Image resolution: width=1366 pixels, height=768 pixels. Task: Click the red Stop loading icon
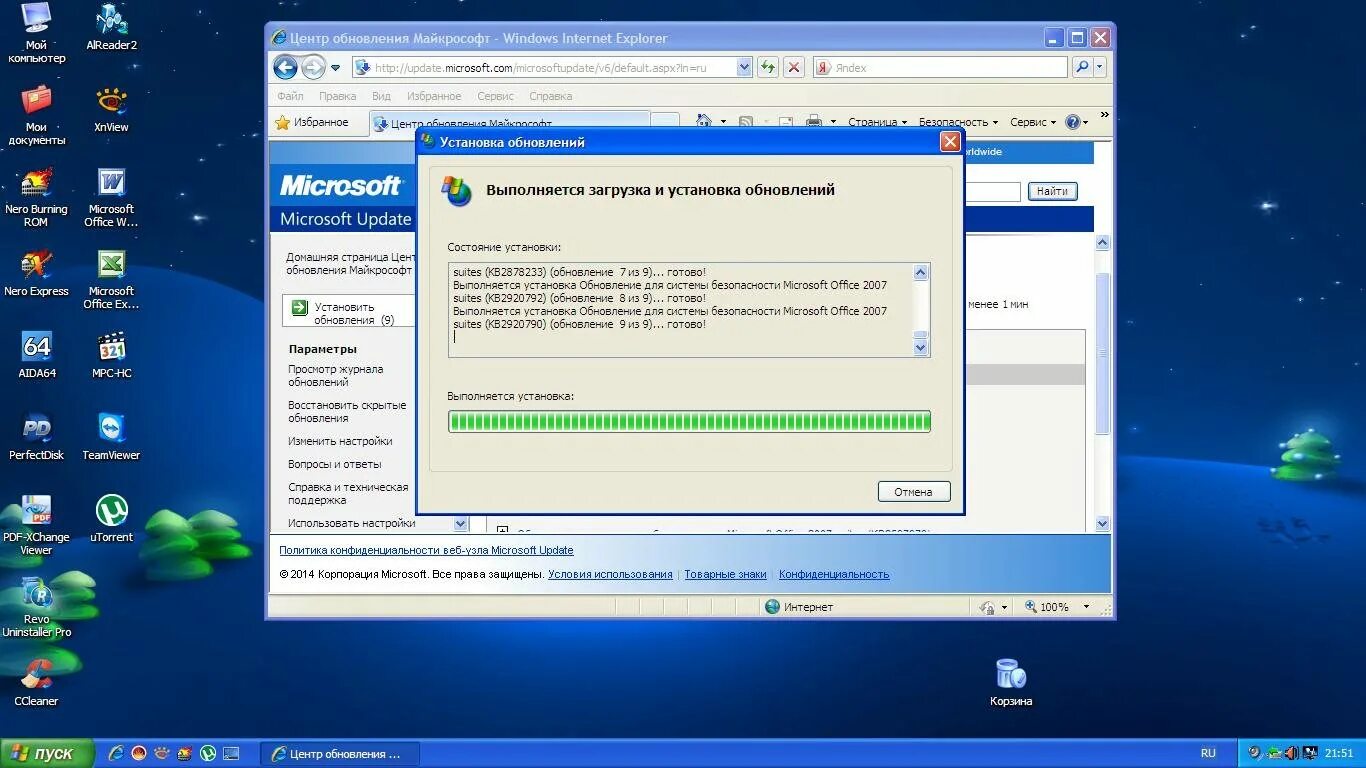pyautogui.click(x=794, y=67)
